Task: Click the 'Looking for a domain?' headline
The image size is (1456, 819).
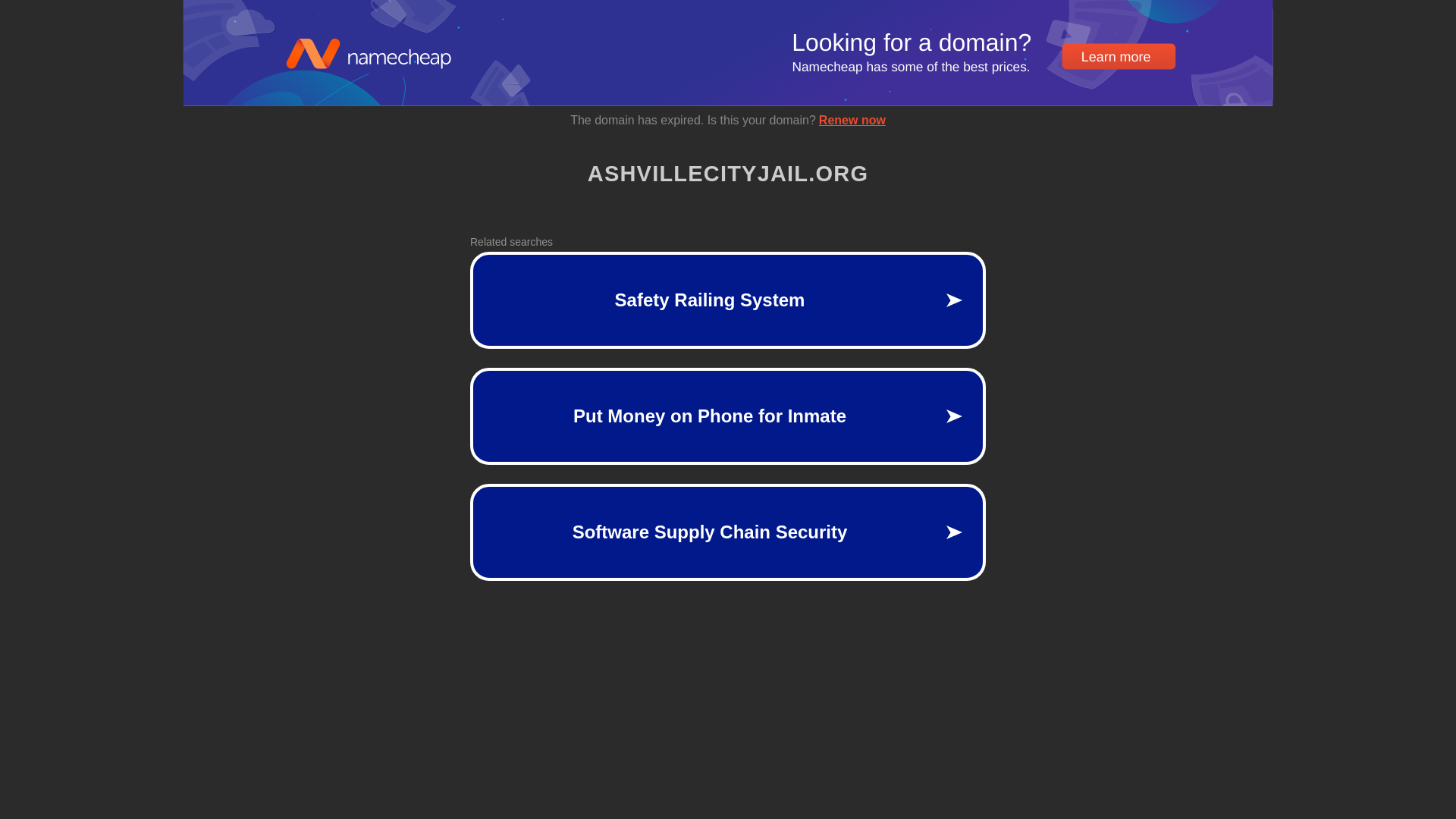Action: coord(912,43)
